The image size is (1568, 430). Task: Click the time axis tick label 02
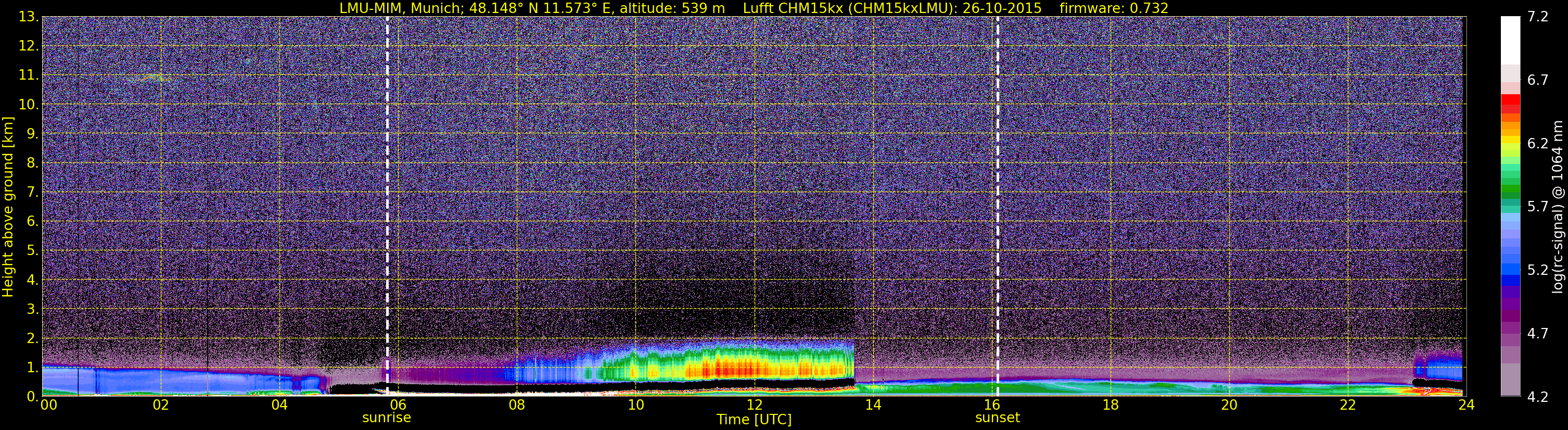click(x=161, y=405)
